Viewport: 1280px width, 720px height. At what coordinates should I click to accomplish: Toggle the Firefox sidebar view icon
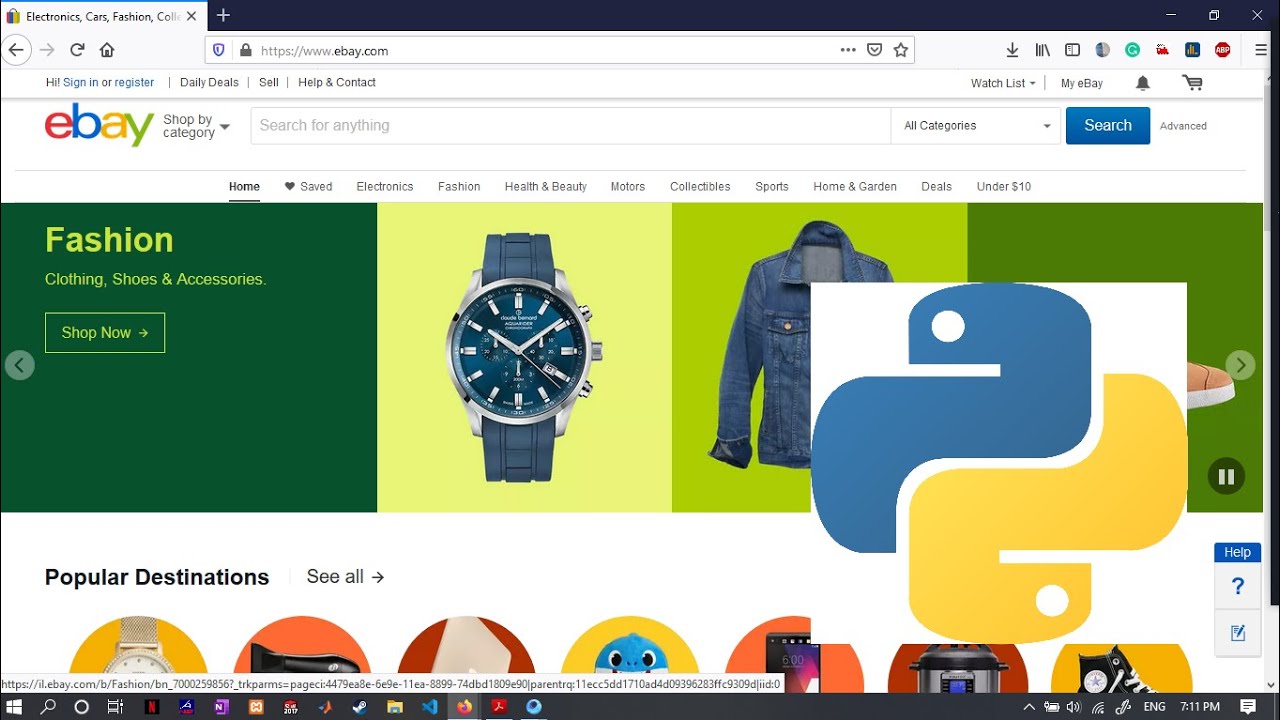[x=1072, y=50]
